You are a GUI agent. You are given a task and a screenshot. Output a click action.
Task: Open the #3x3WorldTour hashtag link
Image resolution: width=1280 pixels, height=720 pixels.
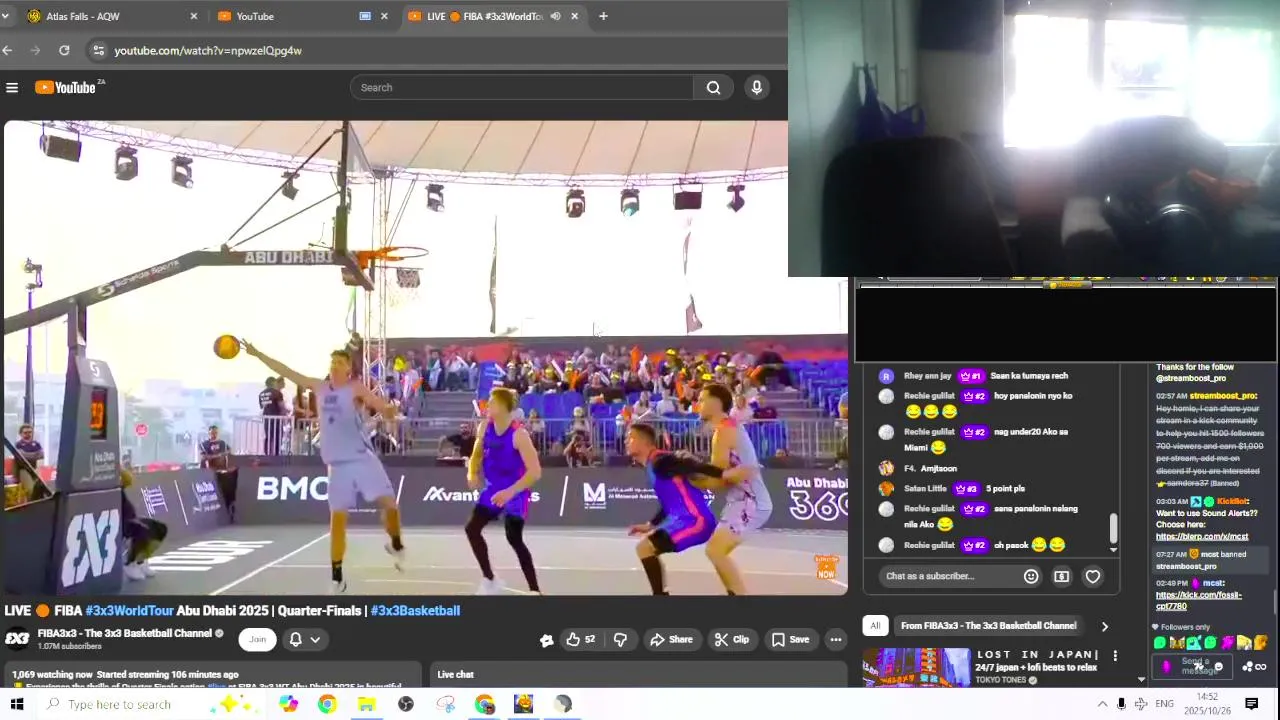[x=129, y=610]
